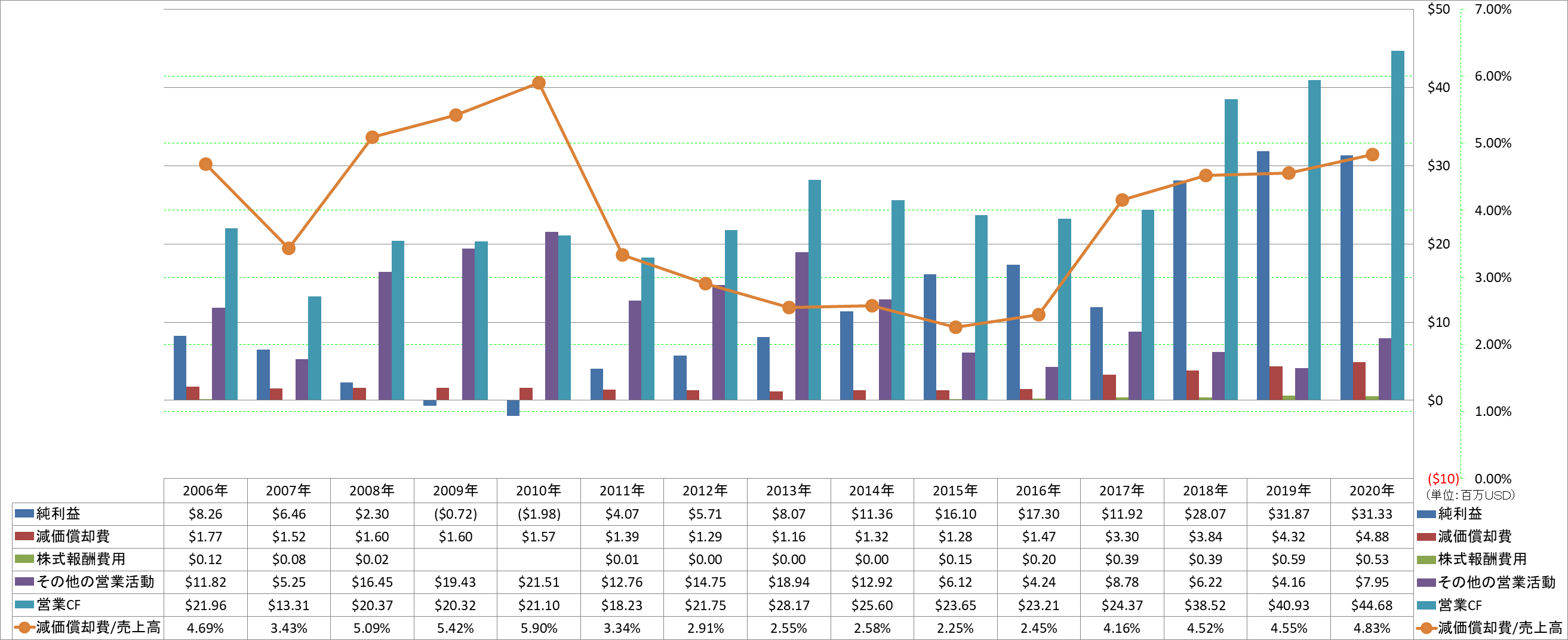This screenshot has height=640, width=1568.
Task: Click the 2010年 ratio cell 5.90%
Action: [x=539, y=628]
